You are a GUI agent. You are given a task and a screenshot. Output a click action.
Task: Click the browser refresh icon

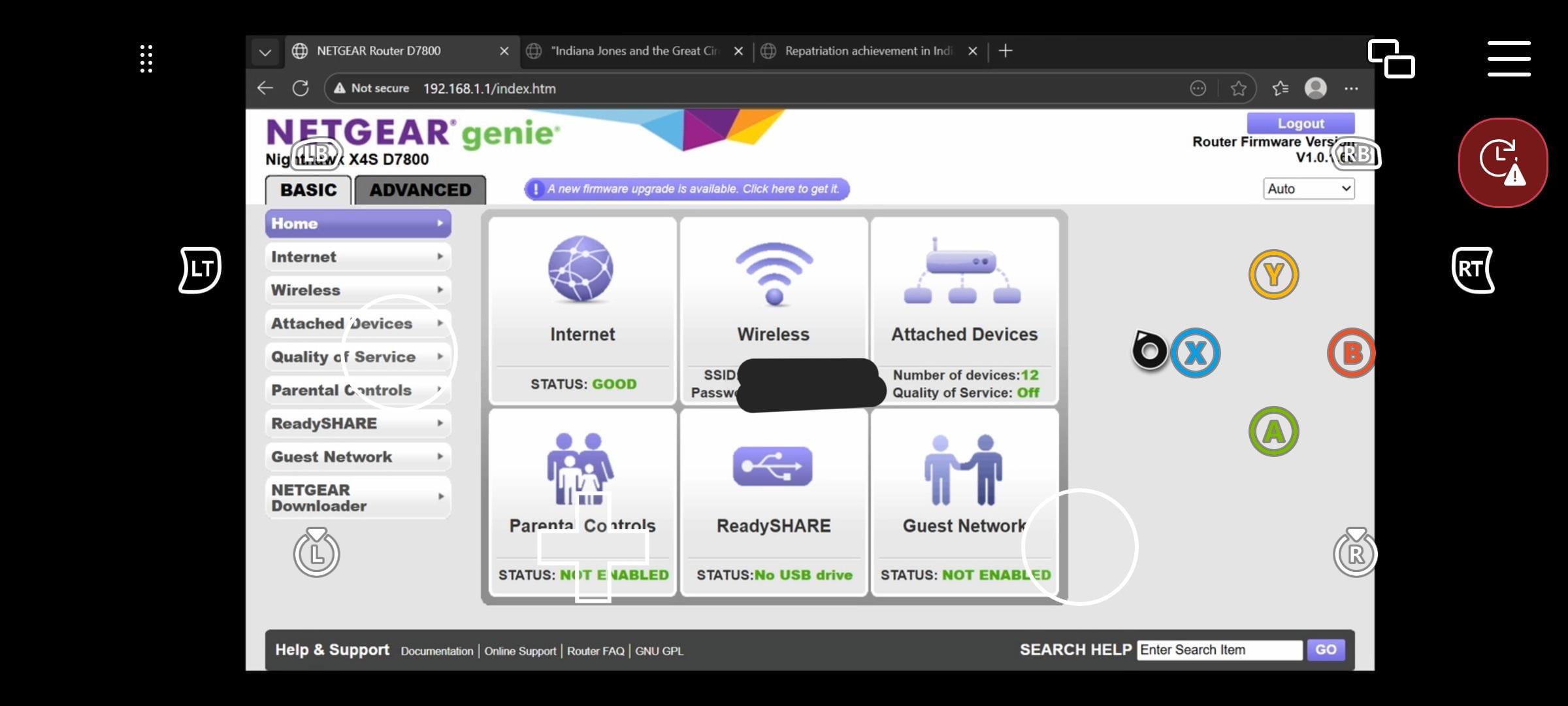click(301, 88)
